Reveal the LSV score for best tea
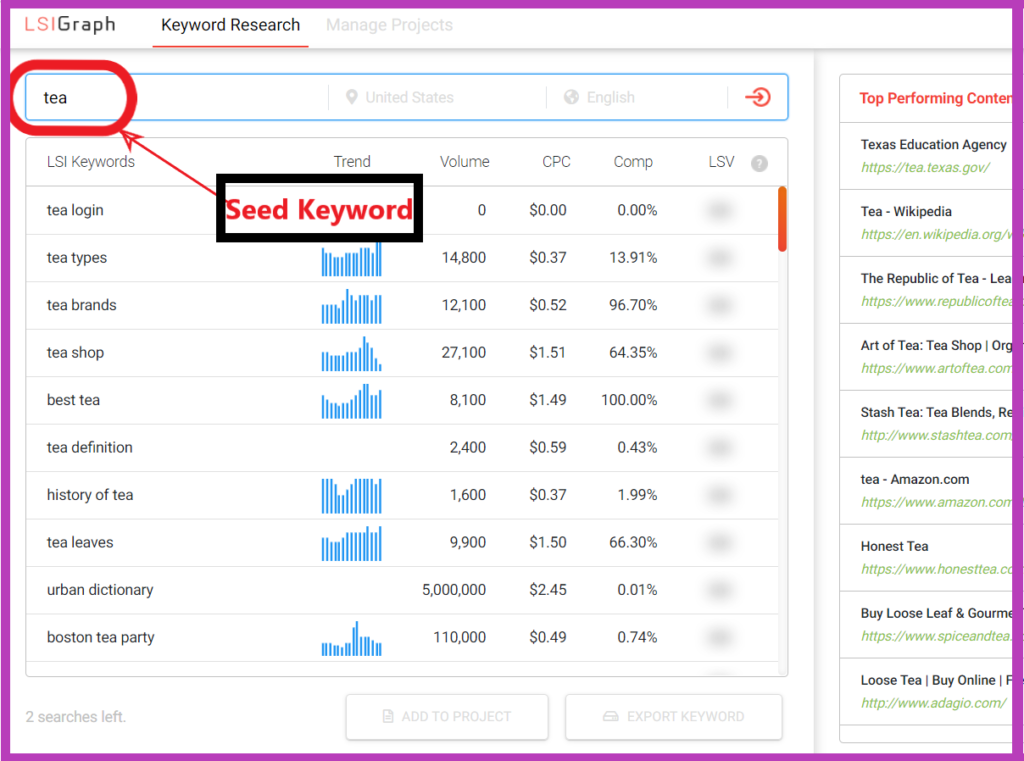This screenshot has height=761, width=1024. click(721, 400)
